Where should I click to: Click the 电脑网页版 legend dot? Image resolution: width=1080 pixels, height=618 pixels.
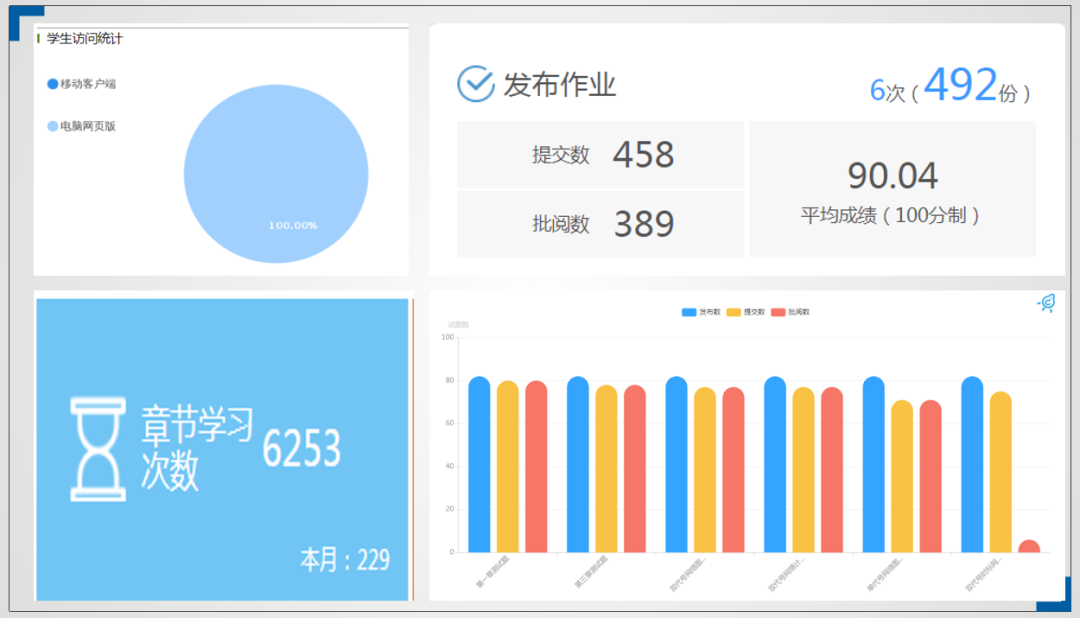pos(53,127)
